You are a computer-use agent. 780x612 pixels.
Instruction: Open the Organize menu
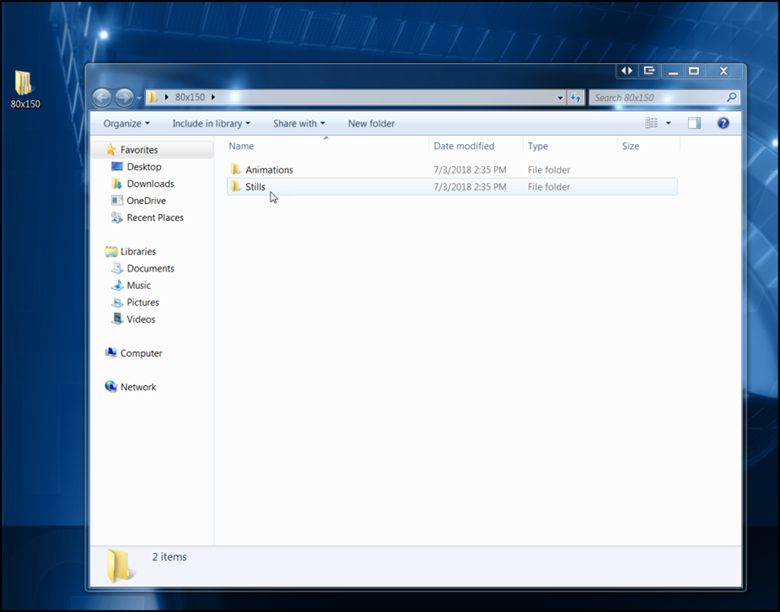tap(126, 123)
